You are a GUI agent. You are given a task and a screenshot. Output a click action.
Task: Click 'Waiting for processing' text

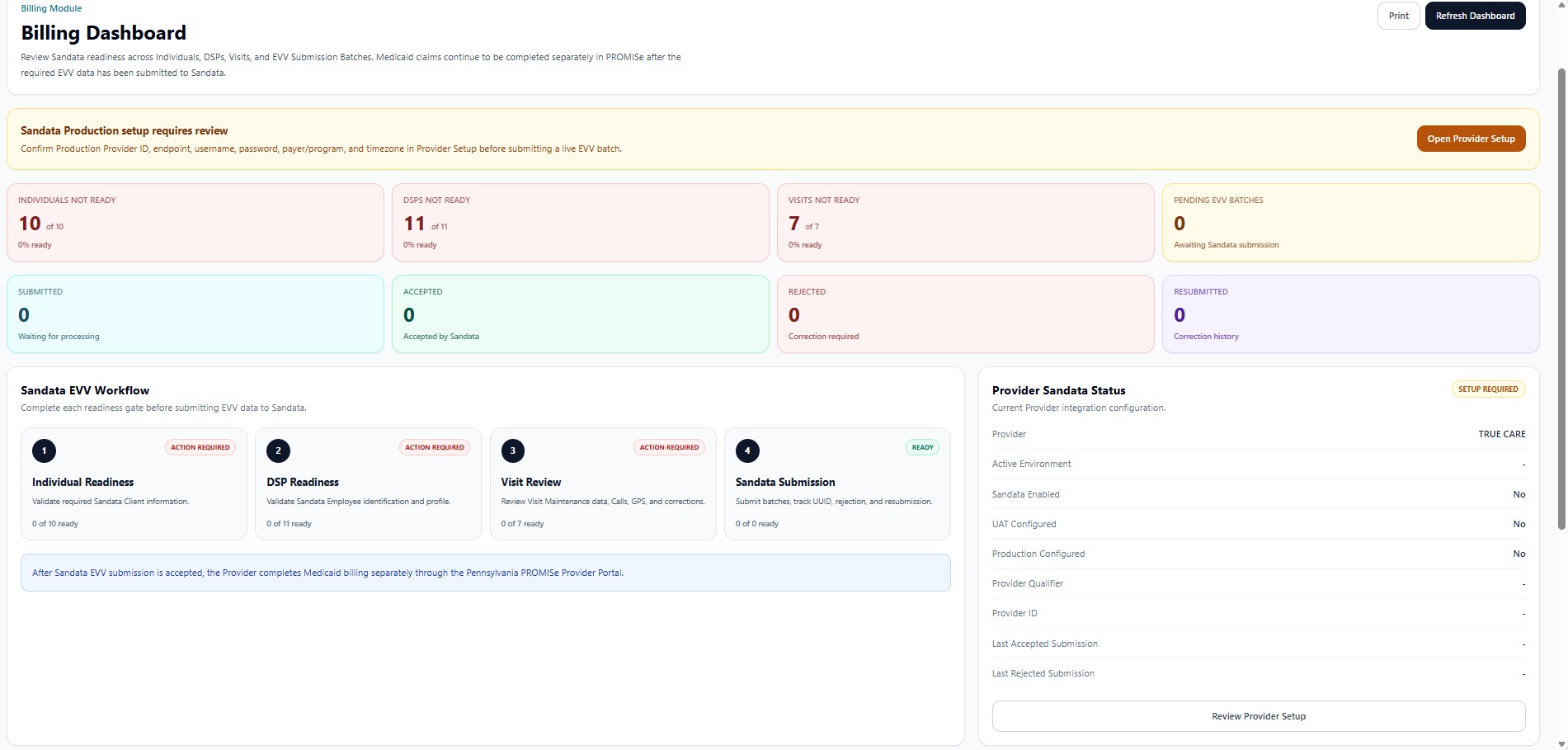pos(59,337)
